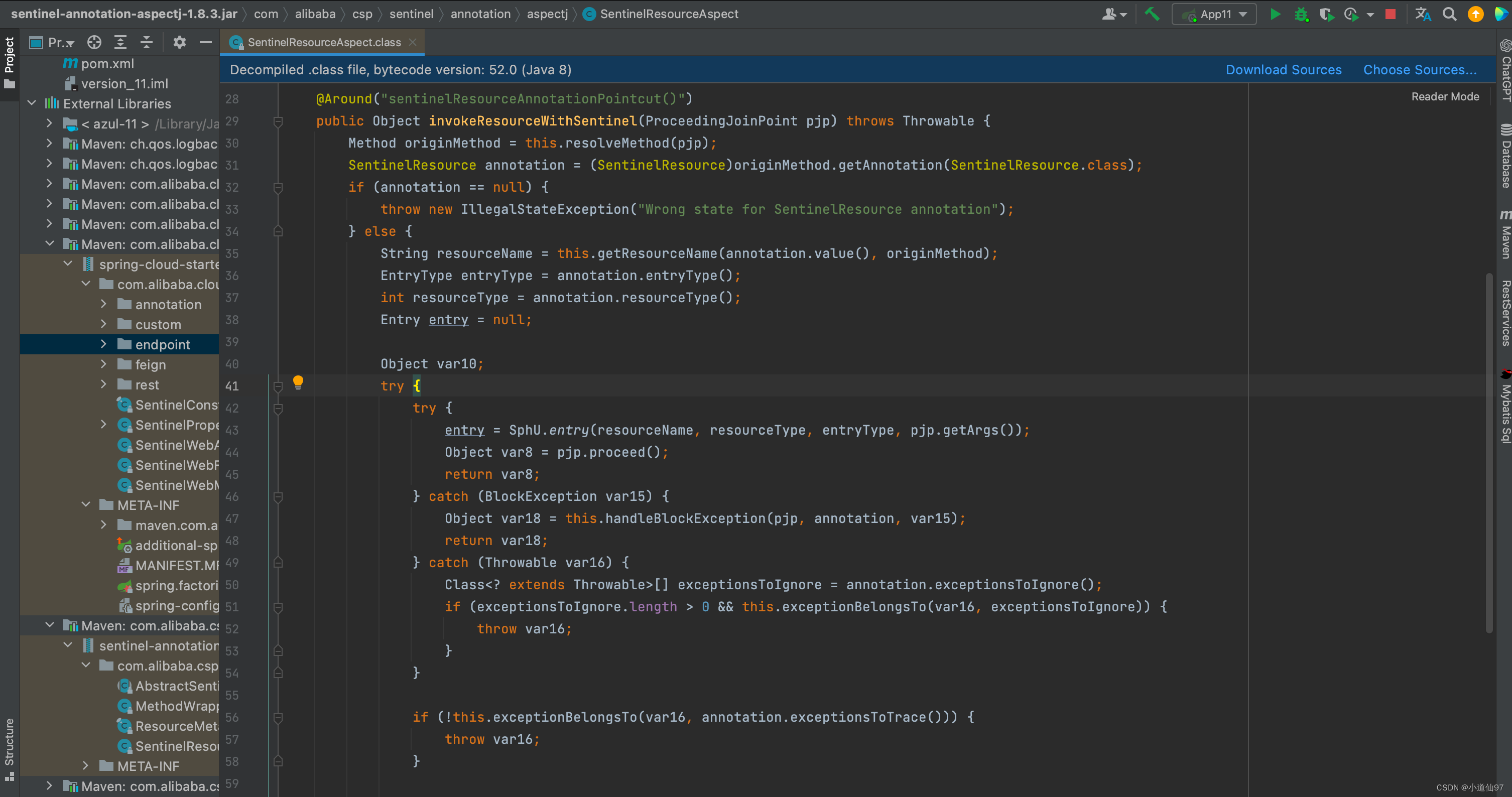
Task: Click the resourceName variable on line 35
Action: (x=484, y=253)
